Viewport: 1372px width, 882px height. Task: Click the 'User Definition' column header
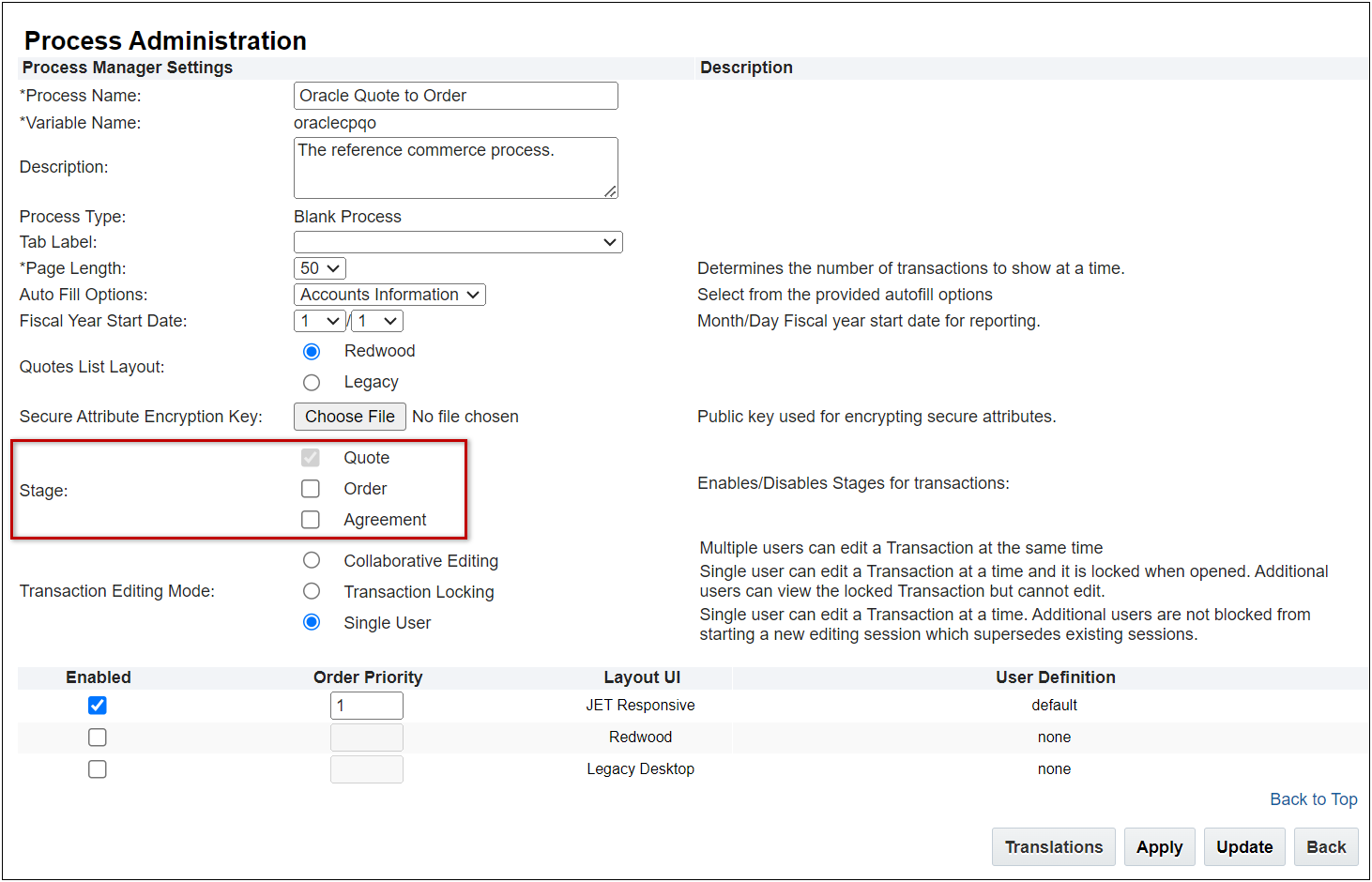tap(1056, 677)
